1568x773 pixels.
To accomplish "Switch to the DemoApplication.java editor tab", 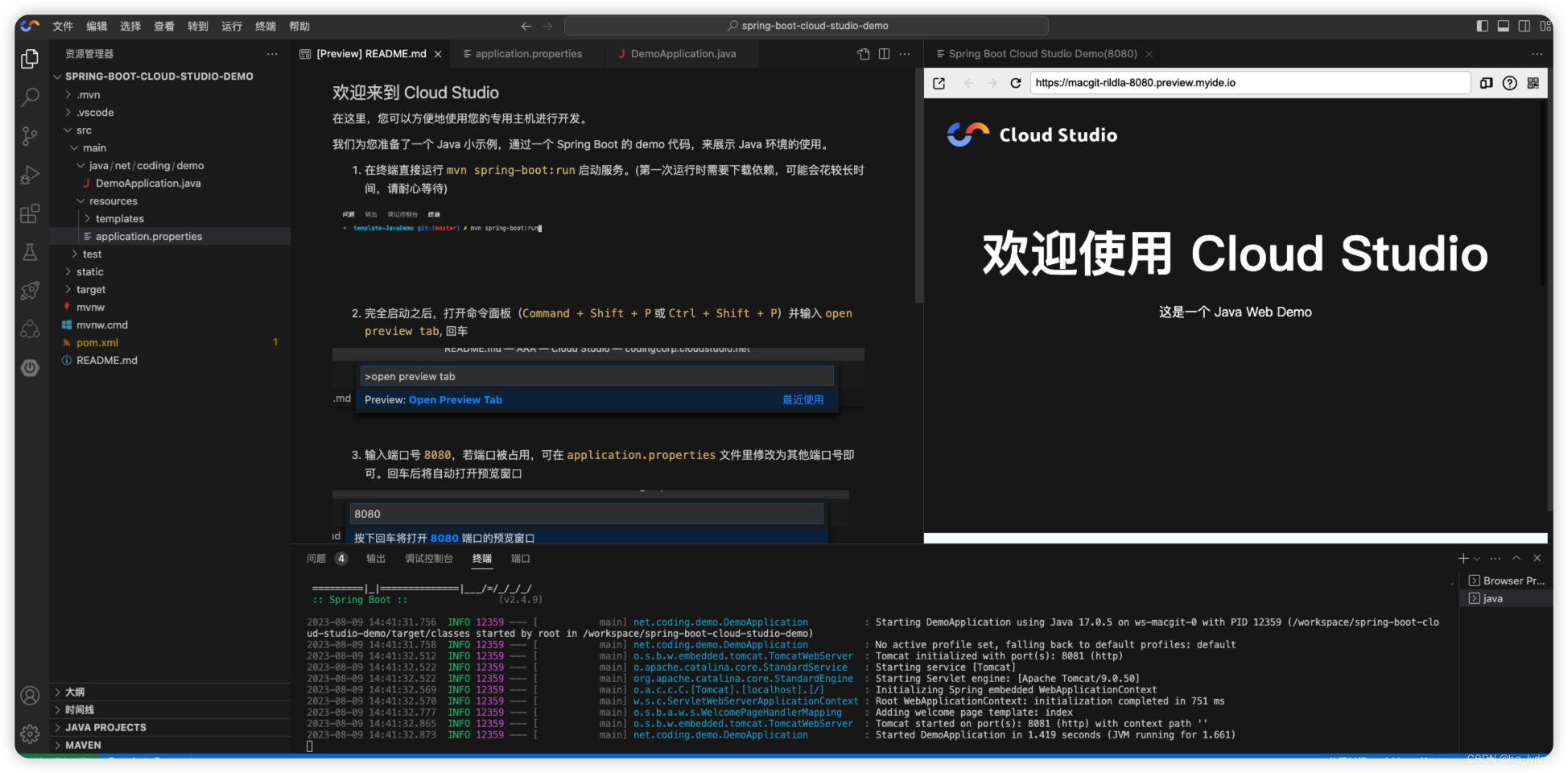I will (x=683, y=54).
